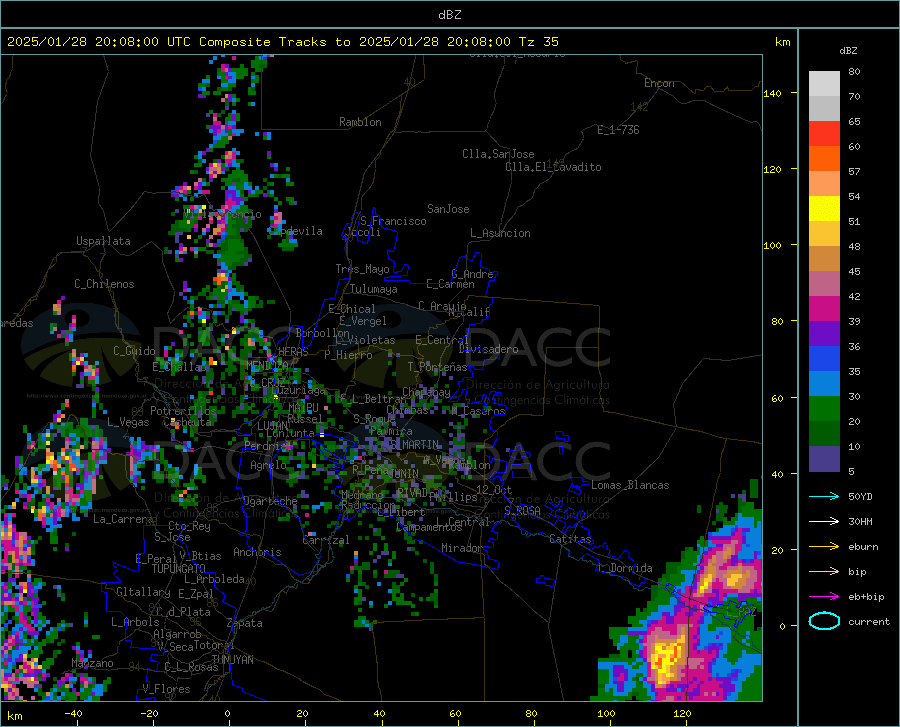Pick the tan 45-48 dBZ swatch

[x=824, y=259]
